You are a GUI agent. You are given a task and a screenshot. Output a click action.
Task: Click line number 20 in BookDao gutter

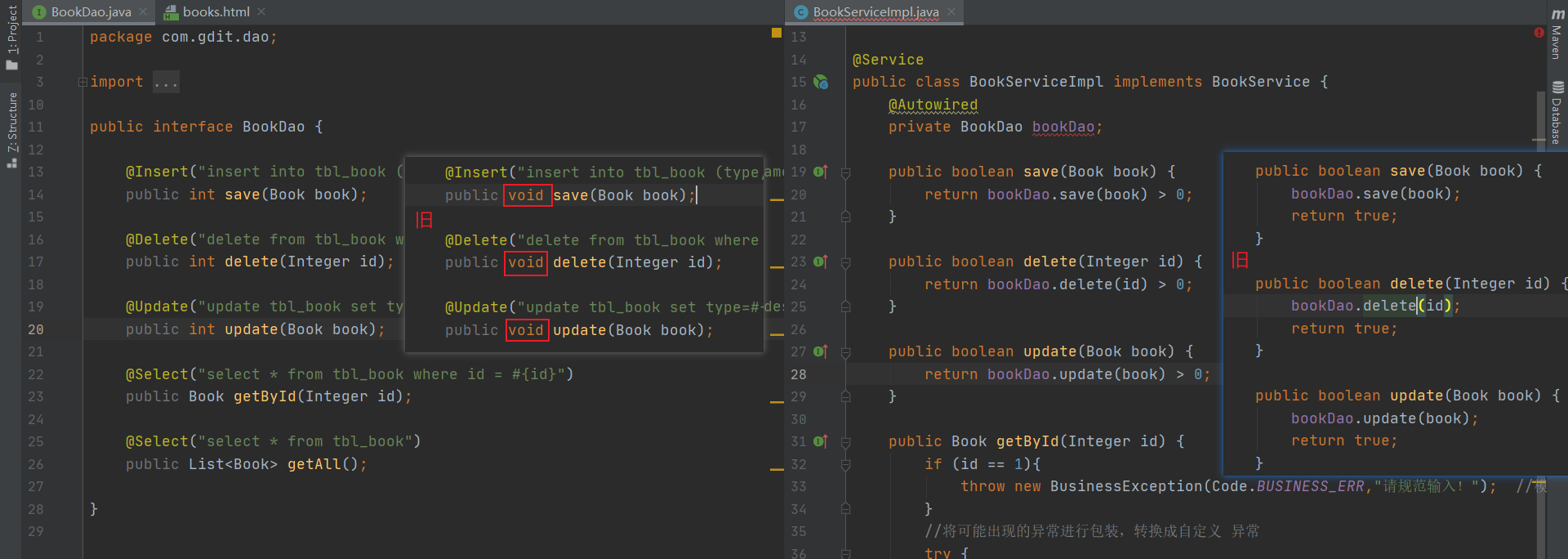(x=36, y=329)
